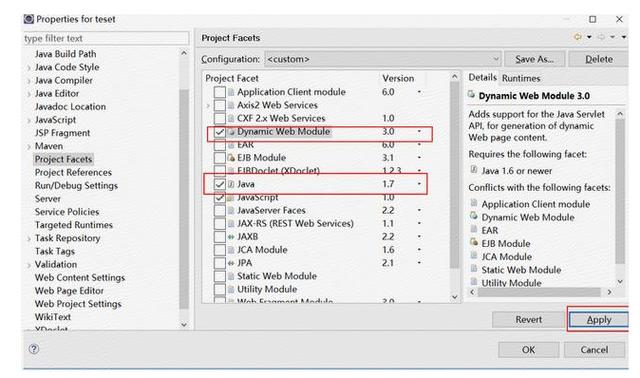
Task: Click the Delete configuration button
Action: pos(598,59)
